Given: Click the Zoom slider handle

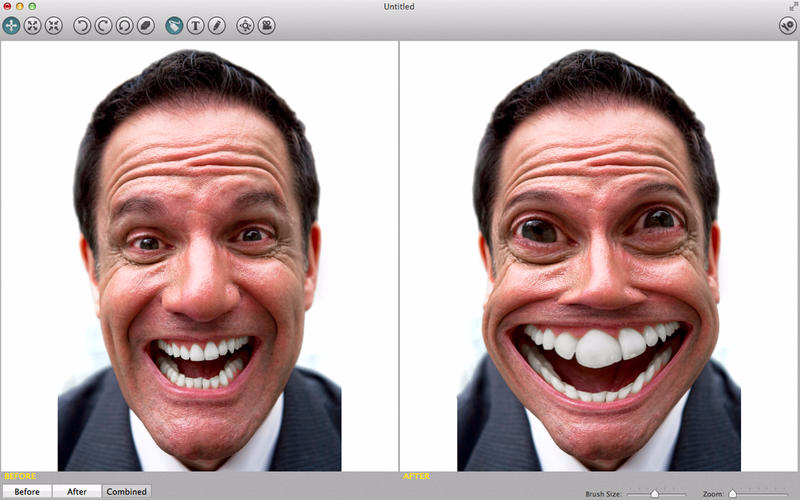Looking at the screenshot, I should [x=732, y=494].
